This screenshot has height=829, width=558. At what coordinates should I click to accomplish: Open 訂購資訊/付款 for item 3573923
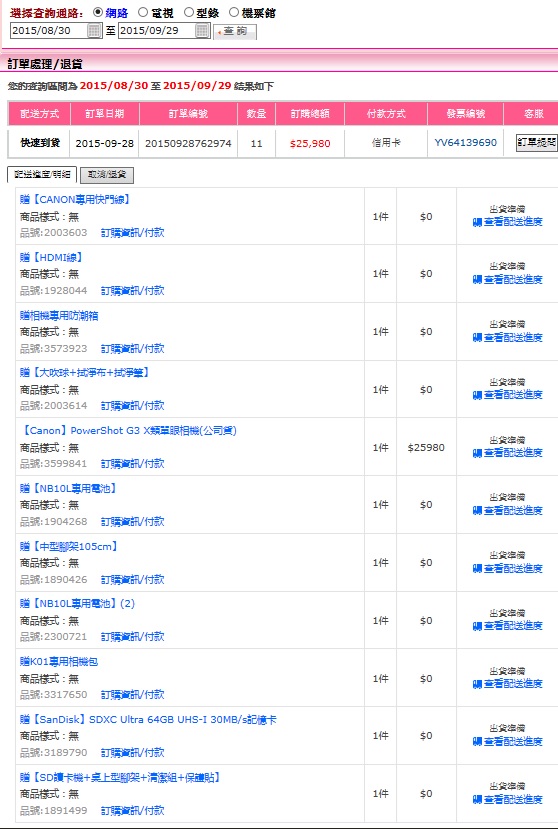132,348
